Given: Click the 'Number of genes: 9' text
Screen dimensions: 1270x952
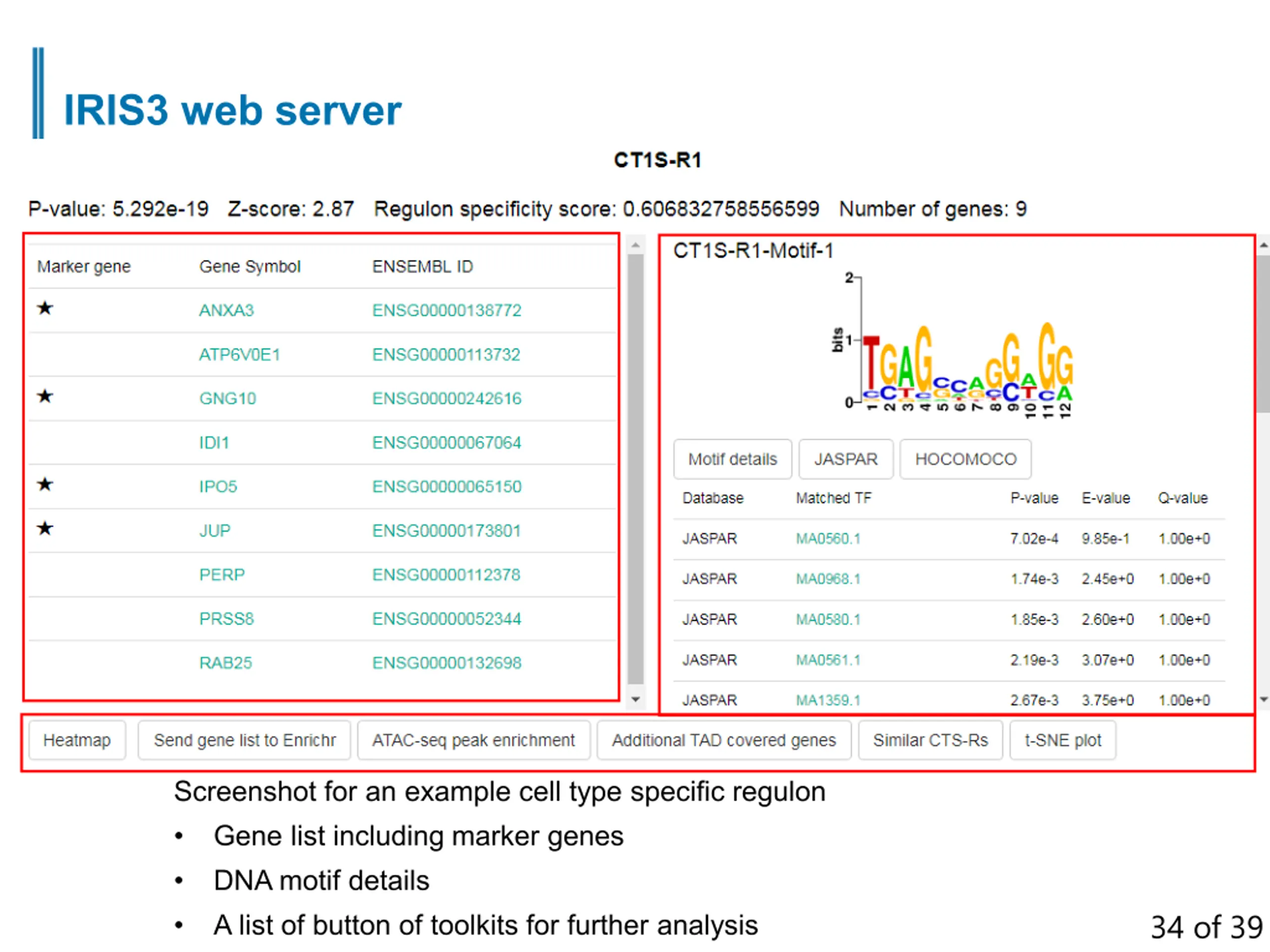Looking at the screenshot, I should pos(933,209).
